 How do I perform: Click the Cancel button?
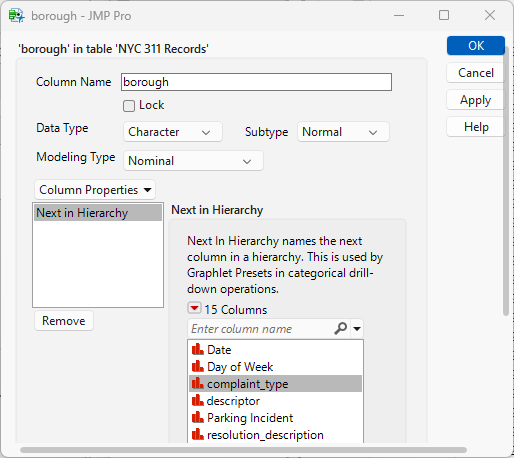(476, 73)
